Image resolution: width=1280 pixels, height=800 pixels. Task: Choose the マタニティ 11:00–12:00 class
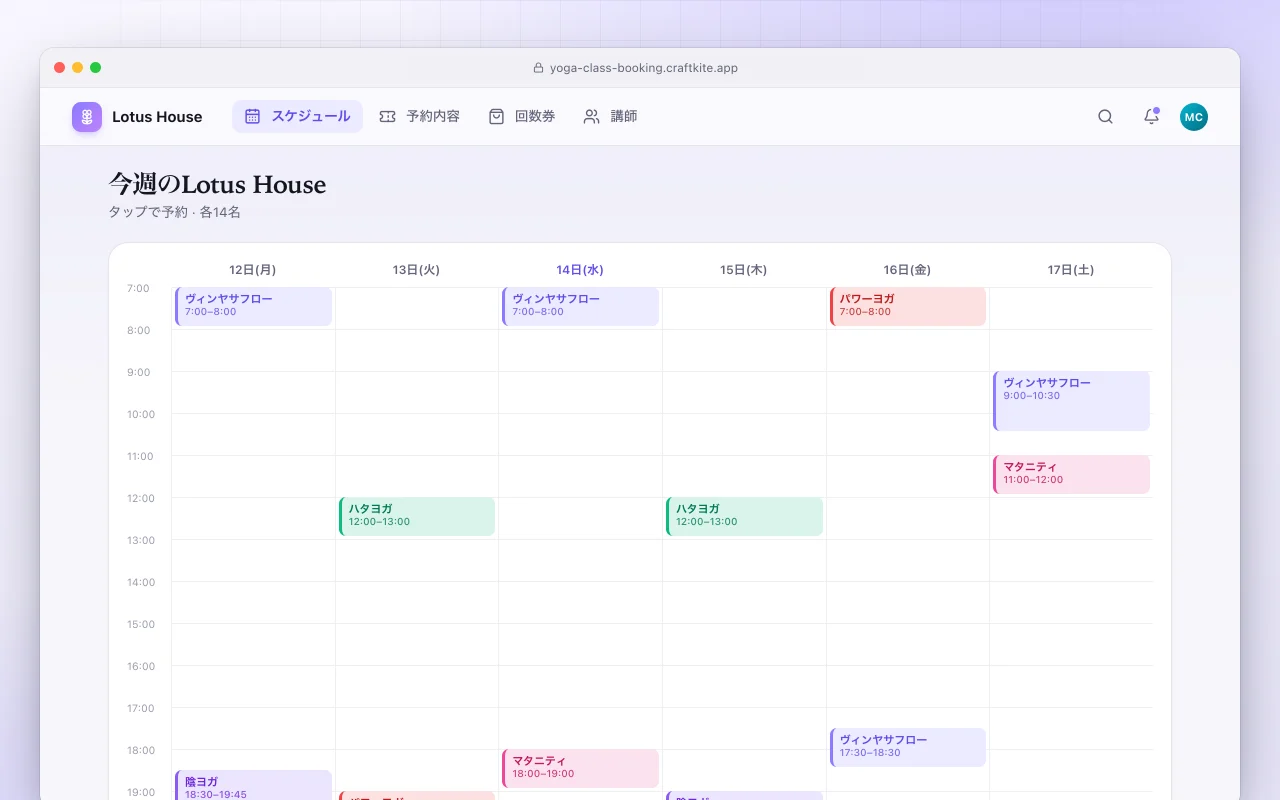point(1071,475)
